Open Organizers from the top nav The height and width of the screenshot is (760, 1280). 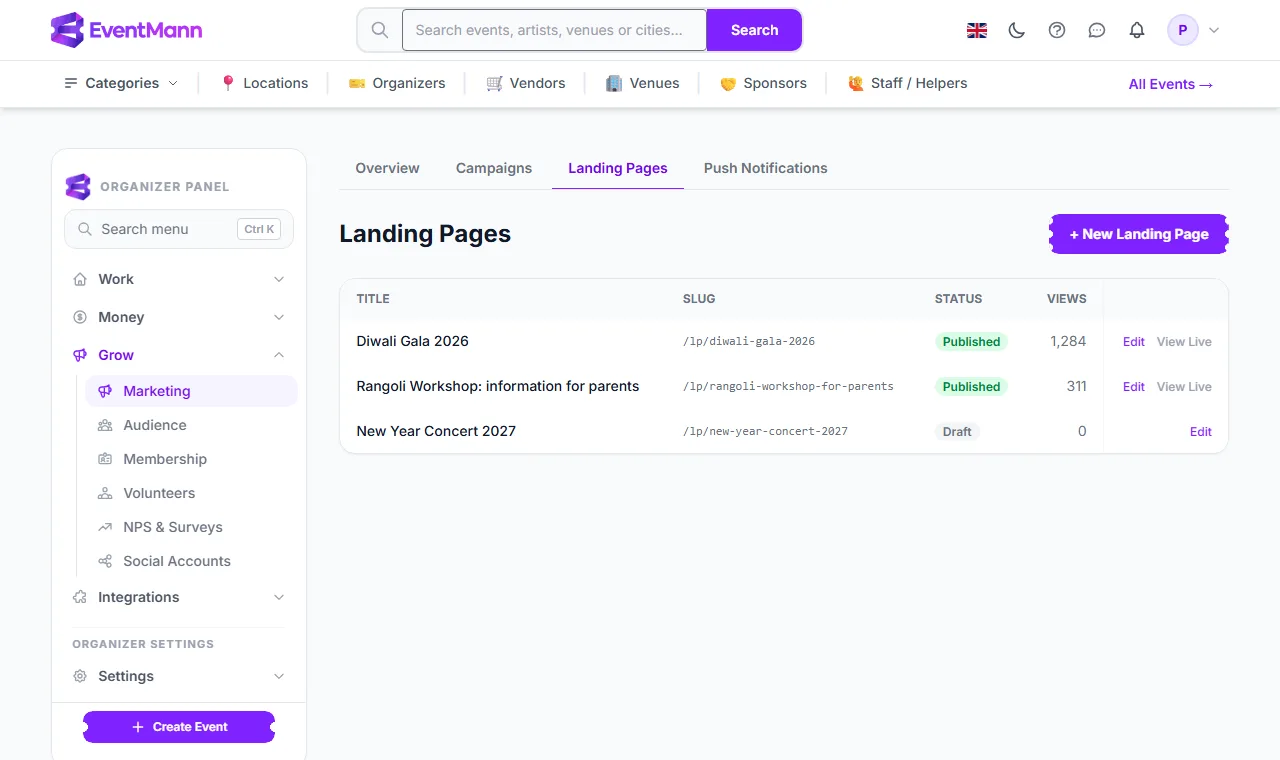(x=397, y=83)
